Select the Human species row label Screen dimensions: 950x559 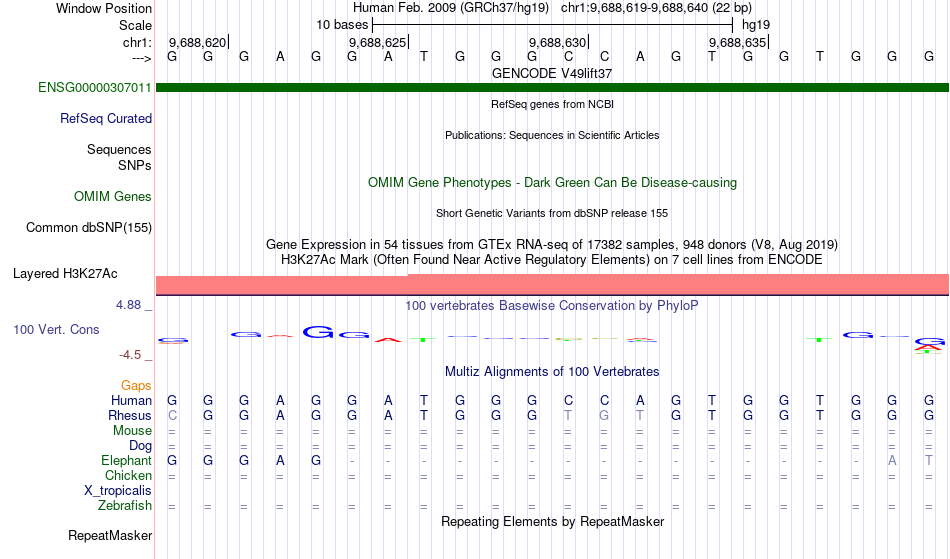pos(131,401)
